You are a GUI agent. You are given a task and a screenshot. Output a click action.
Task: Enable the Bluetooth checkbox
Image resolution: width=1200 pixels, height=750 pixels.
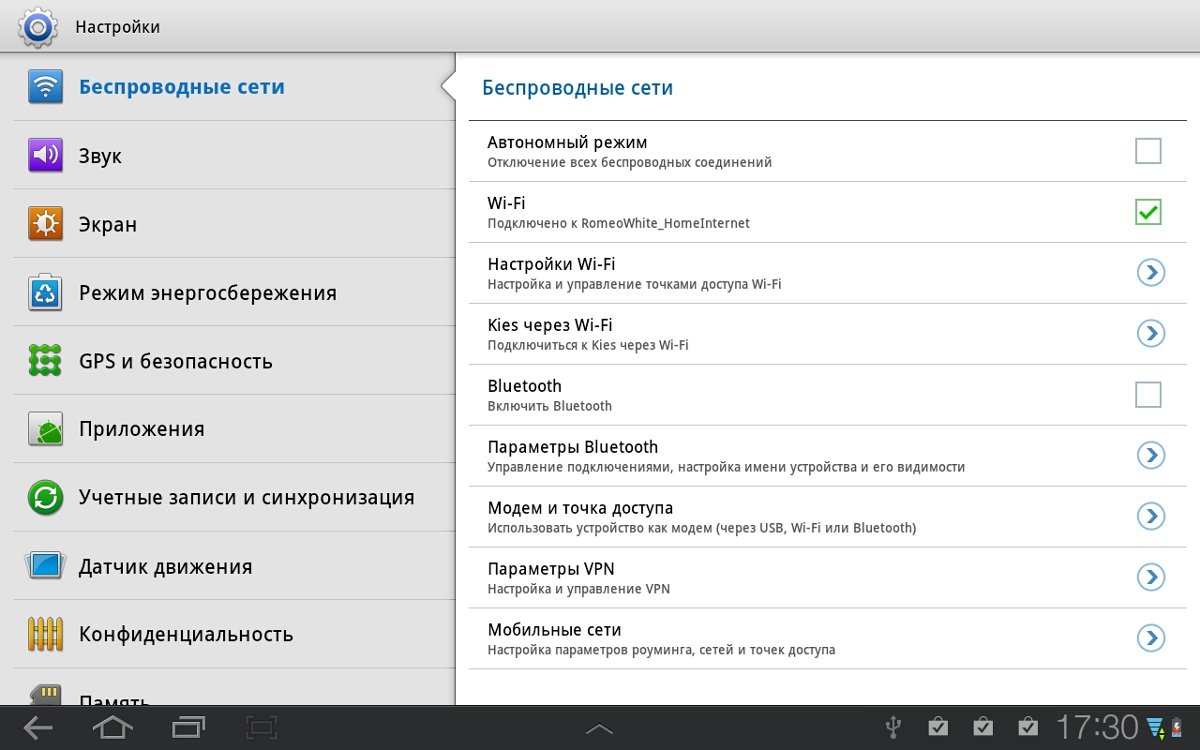[1148, 395]
